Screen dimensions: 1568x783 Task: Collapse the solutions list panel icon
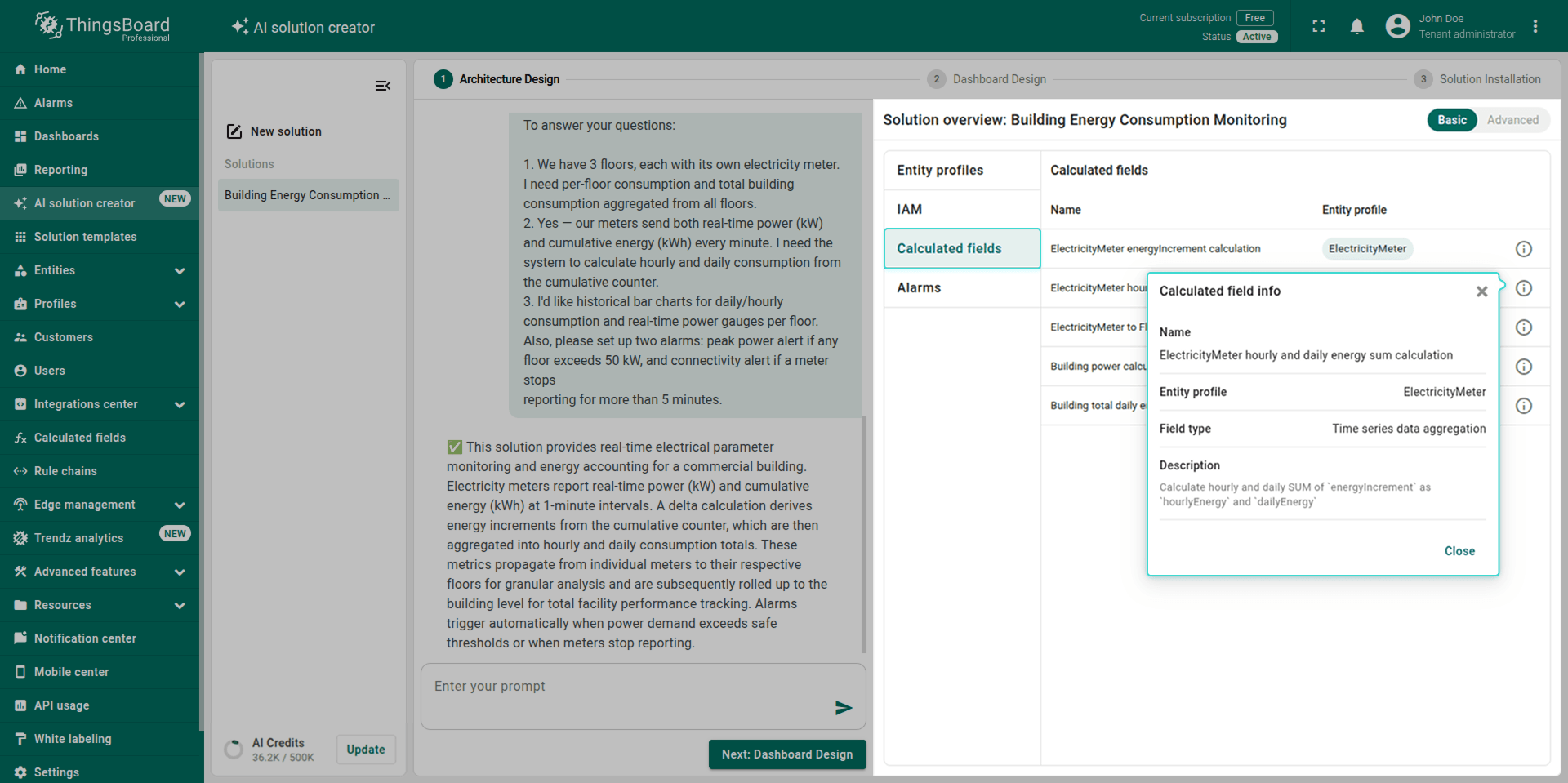(382, 86)
